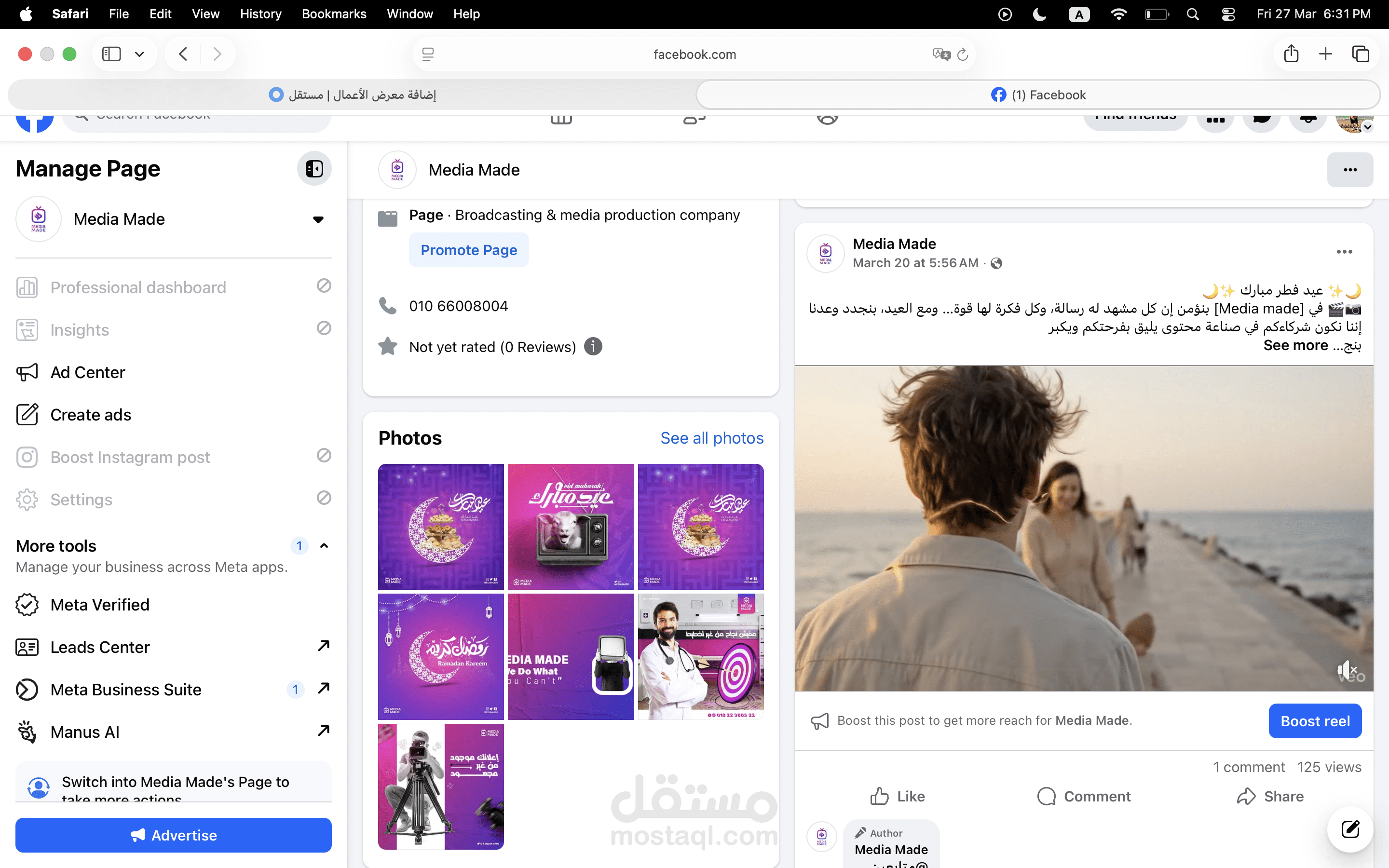Viewport: 1389px width, 868px height.
Task: Open the Apple menu
Action: point(26,14)
